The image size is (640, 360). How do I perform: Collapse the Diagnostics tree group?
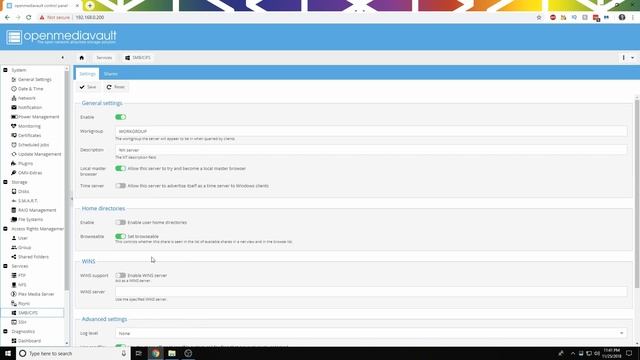[5, 331]
